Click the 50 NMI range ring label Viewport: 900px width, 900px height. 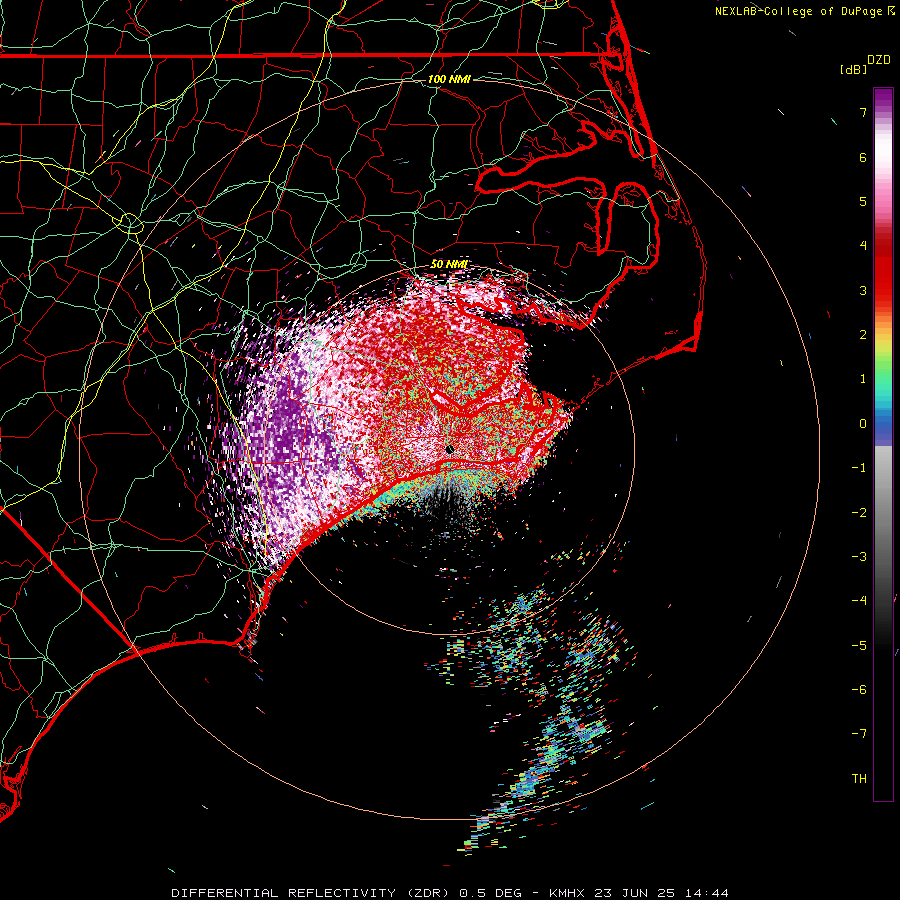tap(449, 264)
